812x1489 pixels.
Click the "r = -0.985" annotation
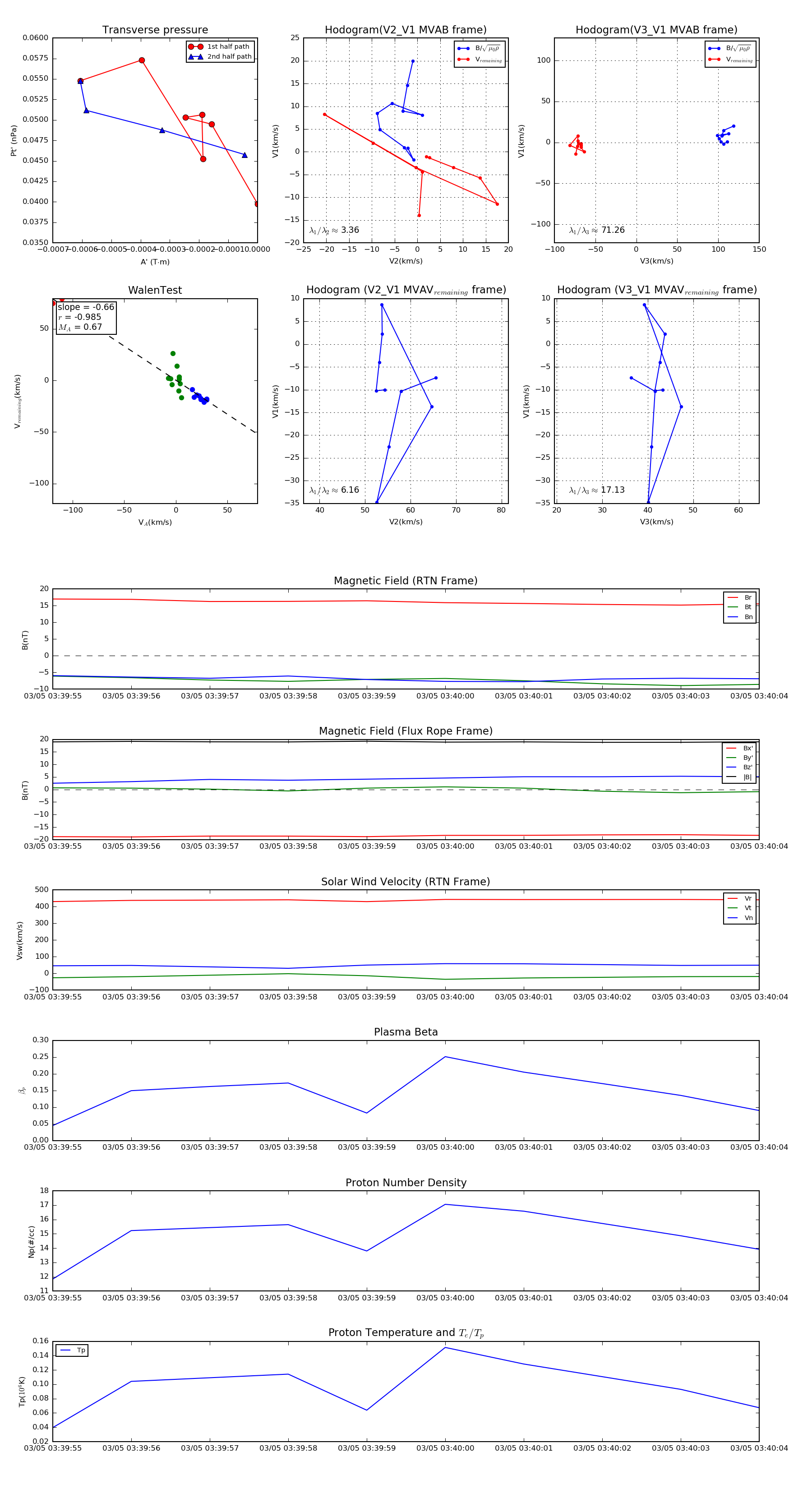(x=80, y=317)
